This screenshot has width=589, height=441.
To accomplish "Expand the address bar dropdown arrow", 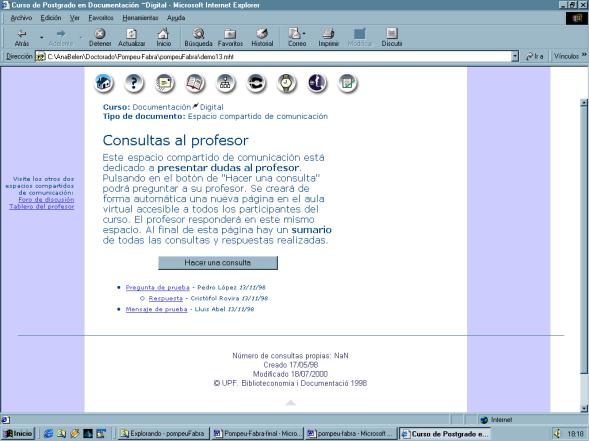I will tap(515, 57).
